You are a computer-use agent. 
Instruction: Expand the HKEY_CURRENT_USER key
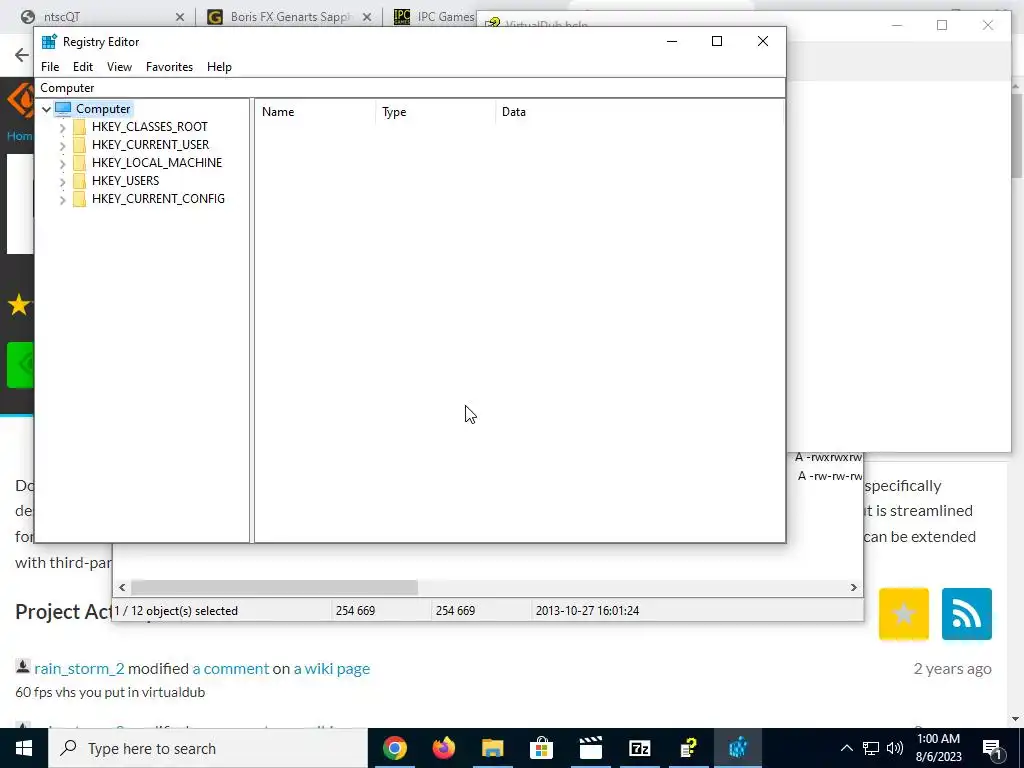click(63, 145)
